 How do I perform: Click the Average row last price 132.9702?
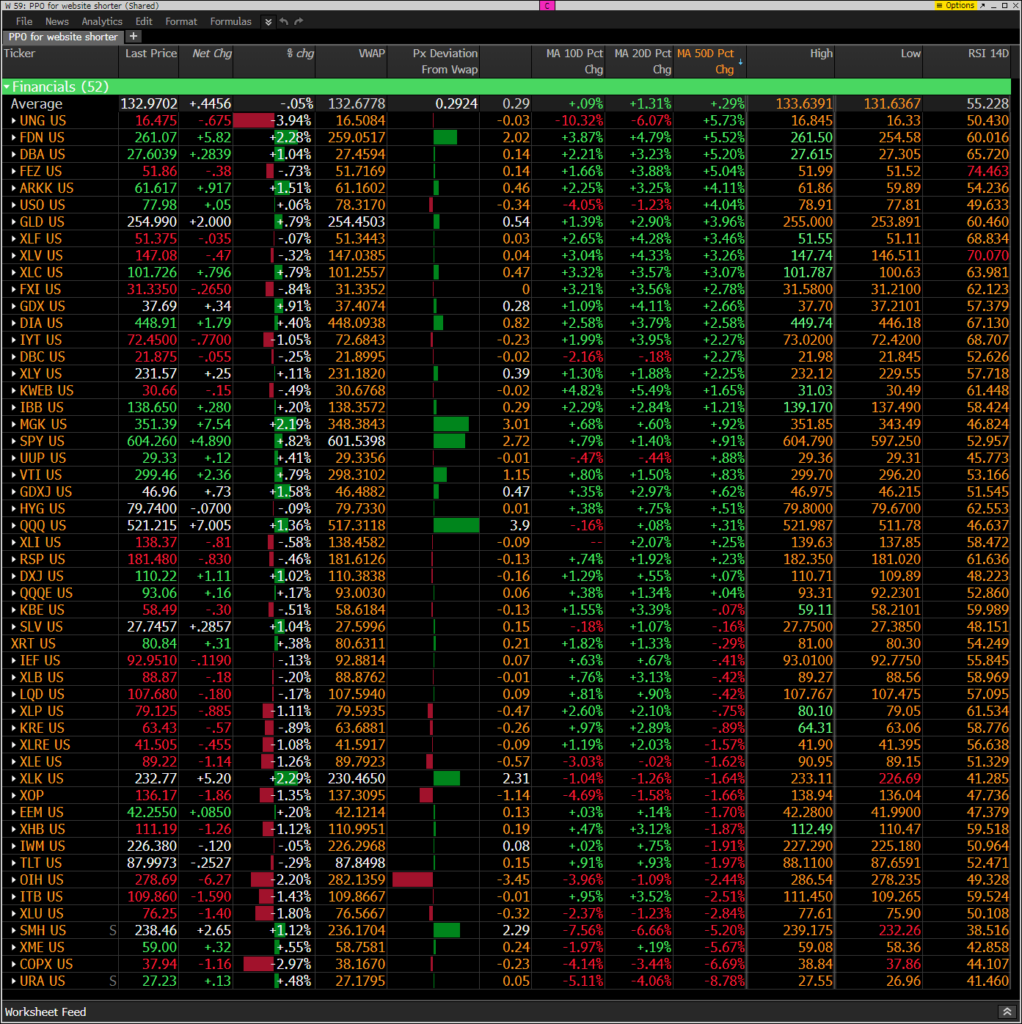148,104
